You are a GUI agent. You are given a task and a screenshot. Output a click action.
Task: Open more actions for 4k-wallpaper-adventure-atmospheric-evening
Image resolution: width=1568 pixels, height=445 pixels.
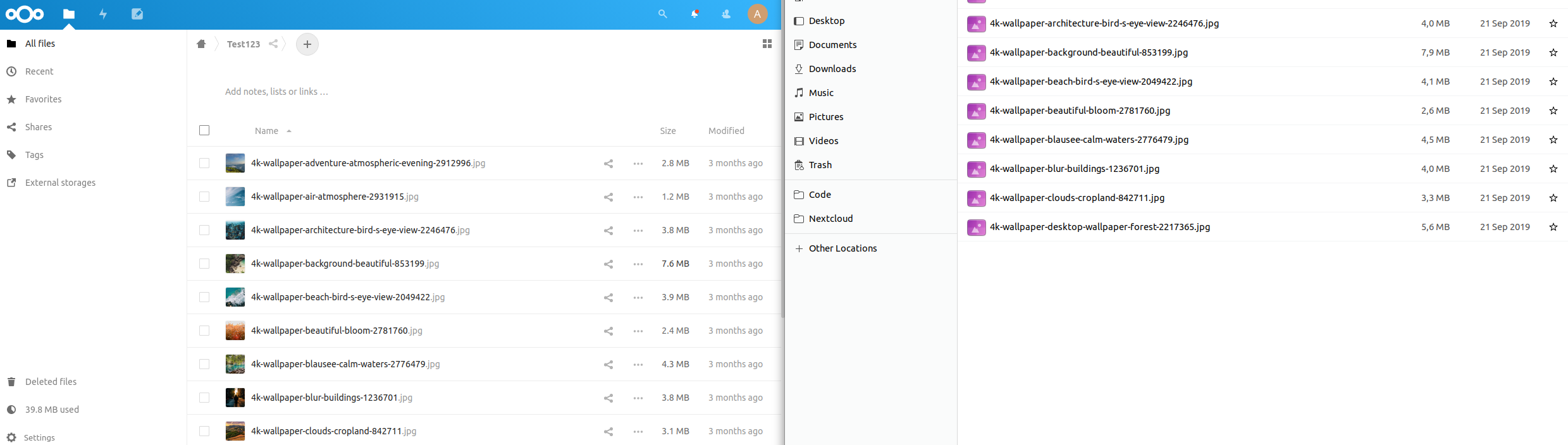click(638, 163)
